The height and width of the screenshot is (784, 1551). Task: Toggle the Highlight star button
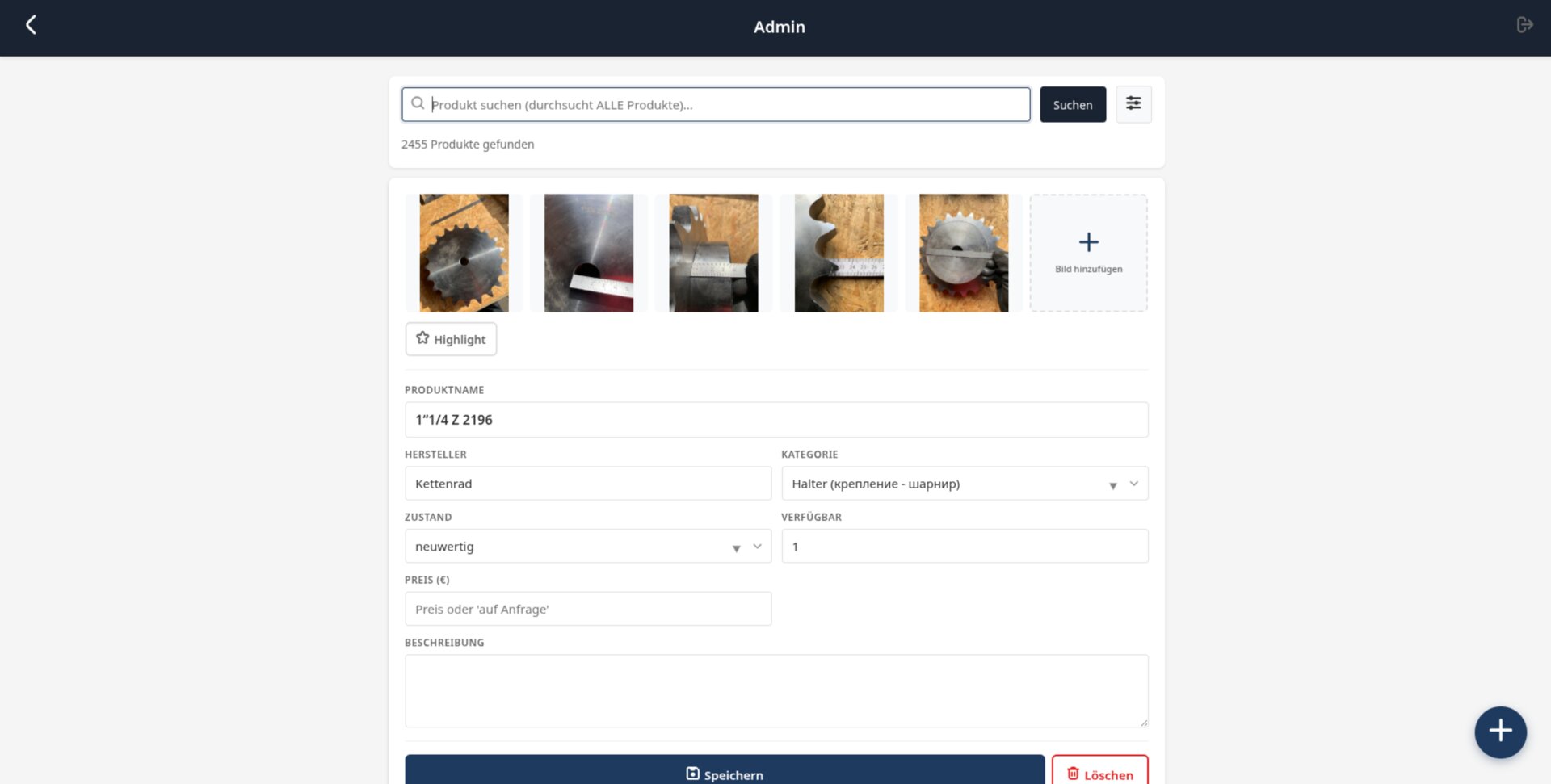(x=451, y=339)
